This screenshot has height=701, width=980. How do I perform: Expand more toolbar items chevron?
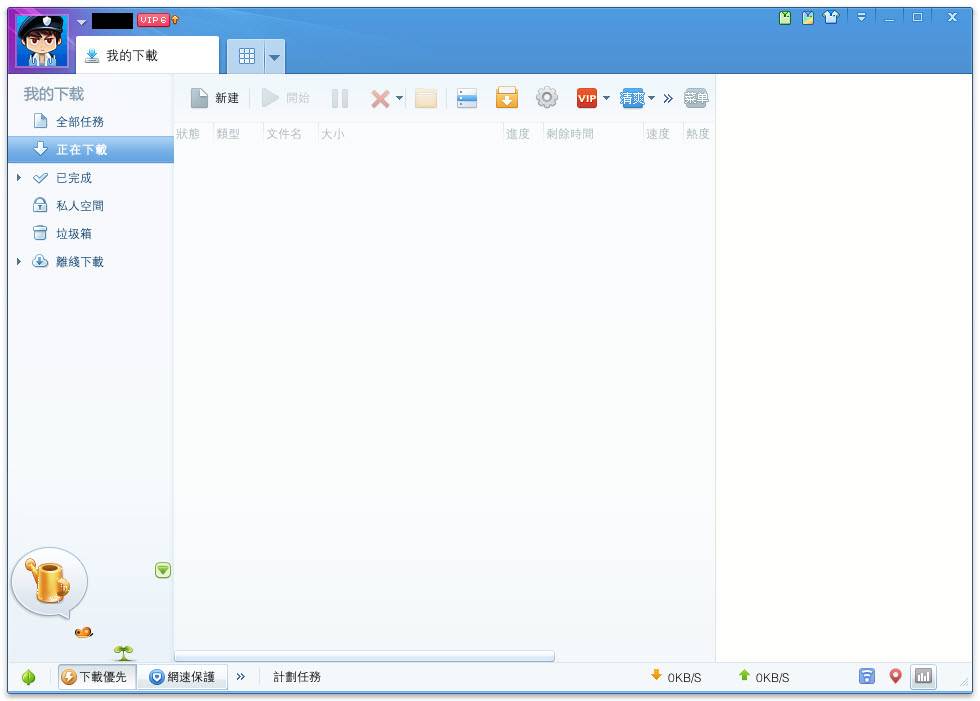(x=668, y=98)
